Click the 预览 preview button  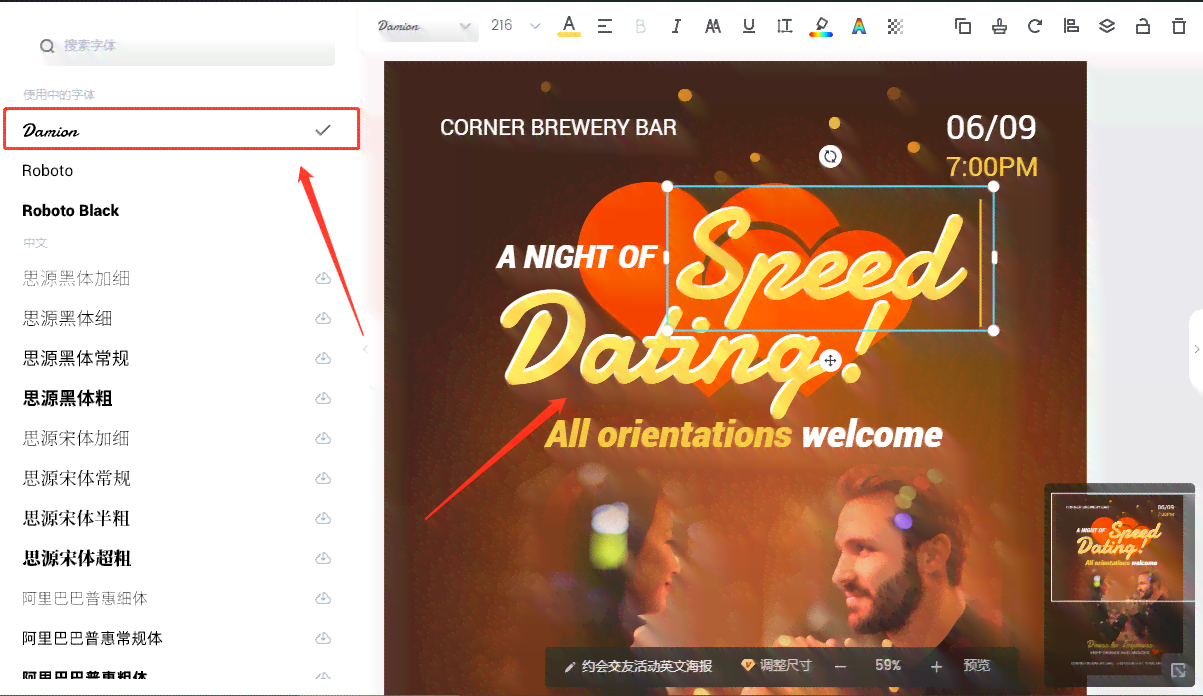pyautogui.click(x=977, y=666)
